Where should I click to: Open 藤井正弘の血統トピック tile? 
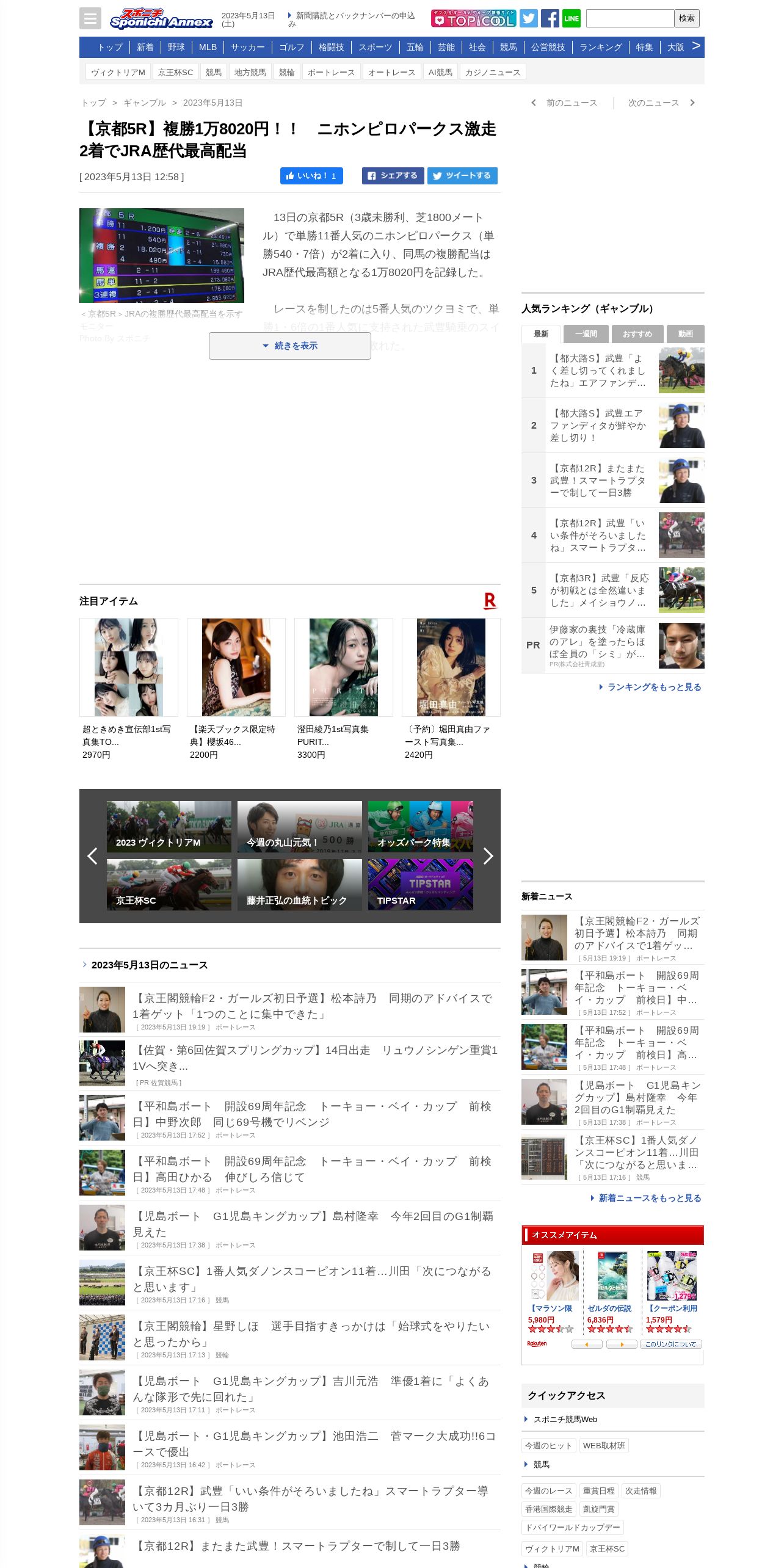click(x=300, y=885)
